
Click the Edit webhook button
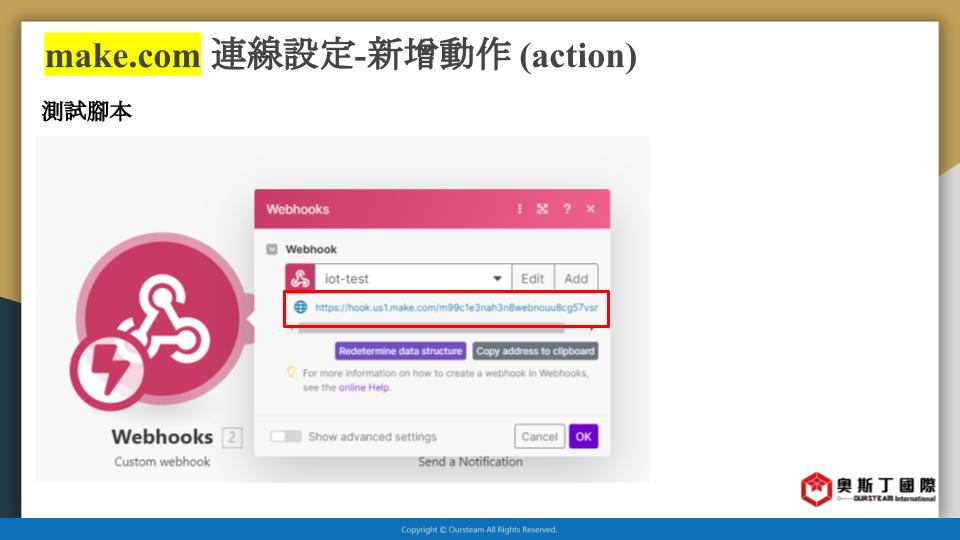pyautogui.click(x=533, y=279)
